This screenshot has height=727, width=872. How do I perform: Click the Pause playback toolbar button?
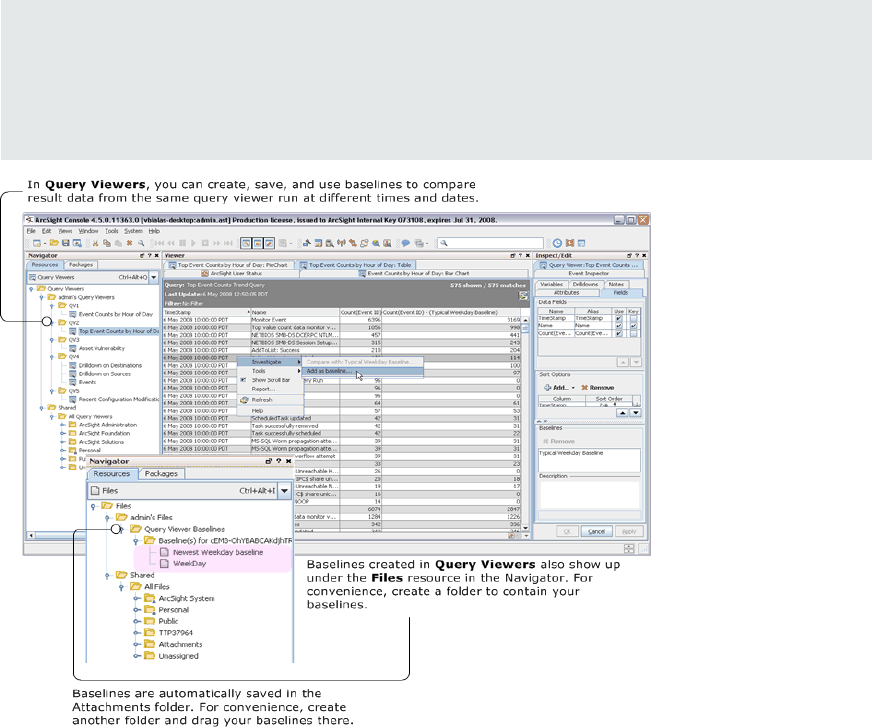pyautogui.click(x=182, y=243)
